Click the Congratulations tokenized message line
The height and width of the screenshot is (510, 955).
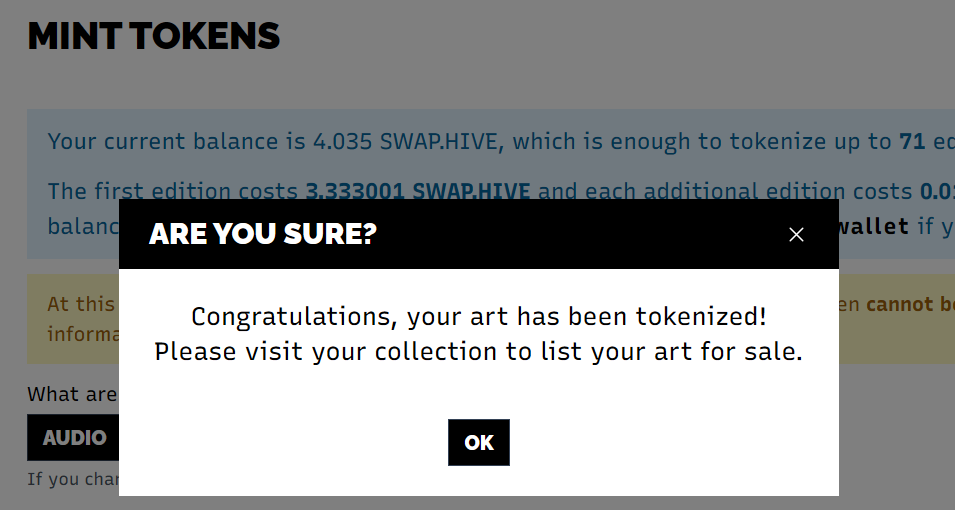point(479,317)
